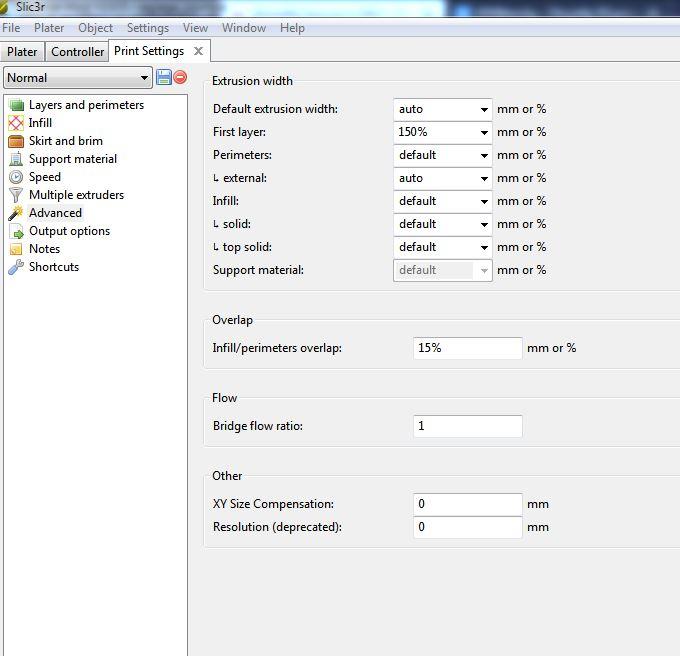Open the View menu
This screenshot has height=656, width=680.
pyautogui.click(x=195, y=28)
